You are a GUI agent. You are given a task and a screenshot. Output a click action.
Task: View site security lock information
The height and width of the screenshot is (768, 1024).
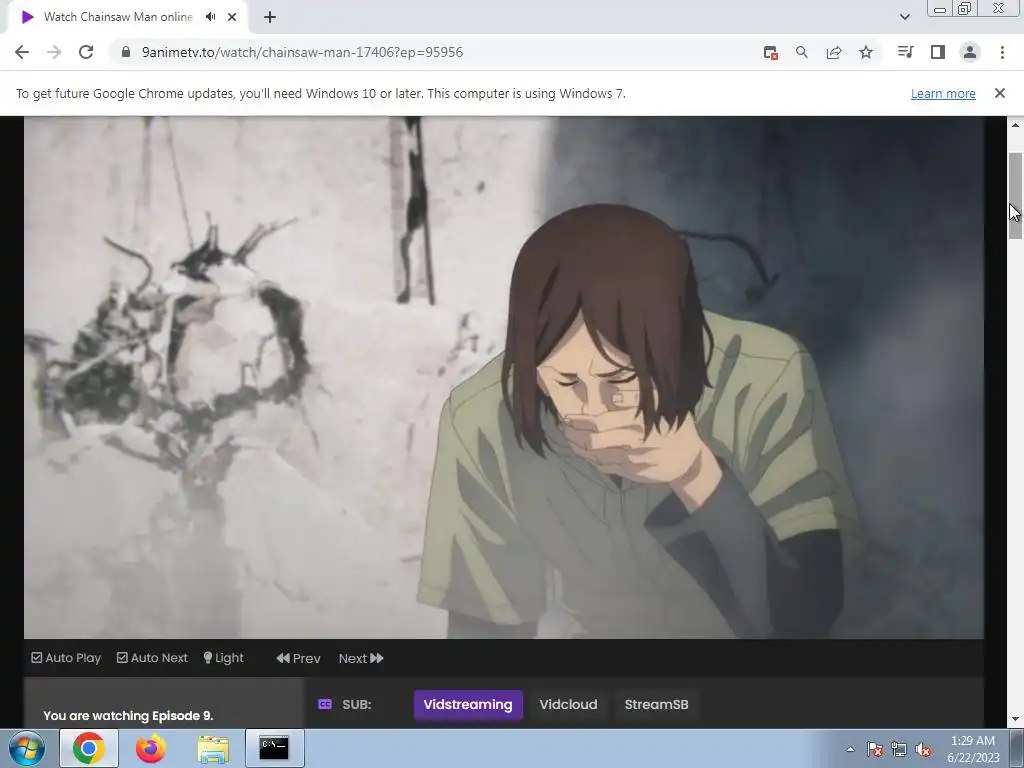[126, 52]
